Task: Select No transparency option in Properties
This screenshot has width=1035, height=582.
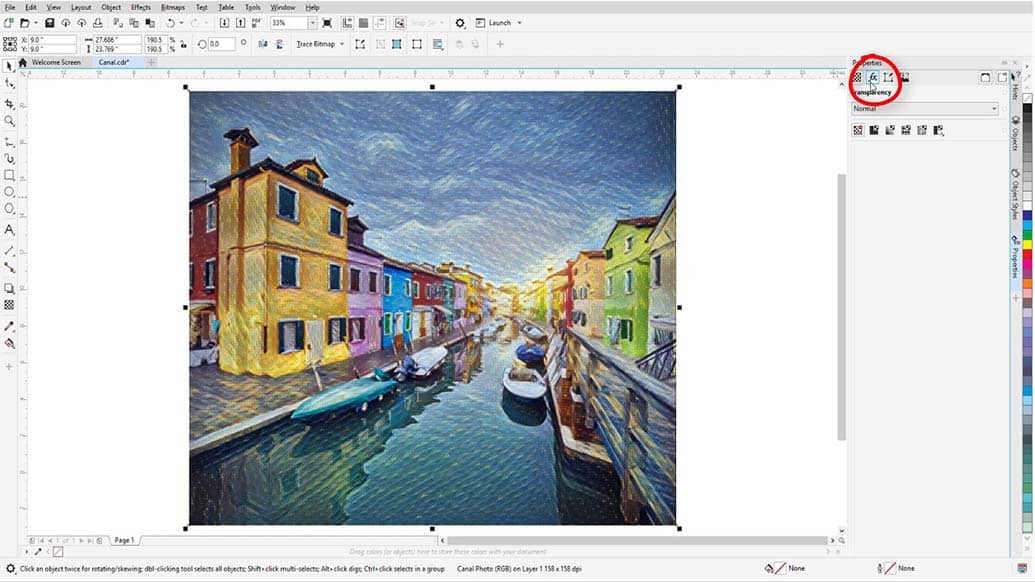Action: coord(858,130)
